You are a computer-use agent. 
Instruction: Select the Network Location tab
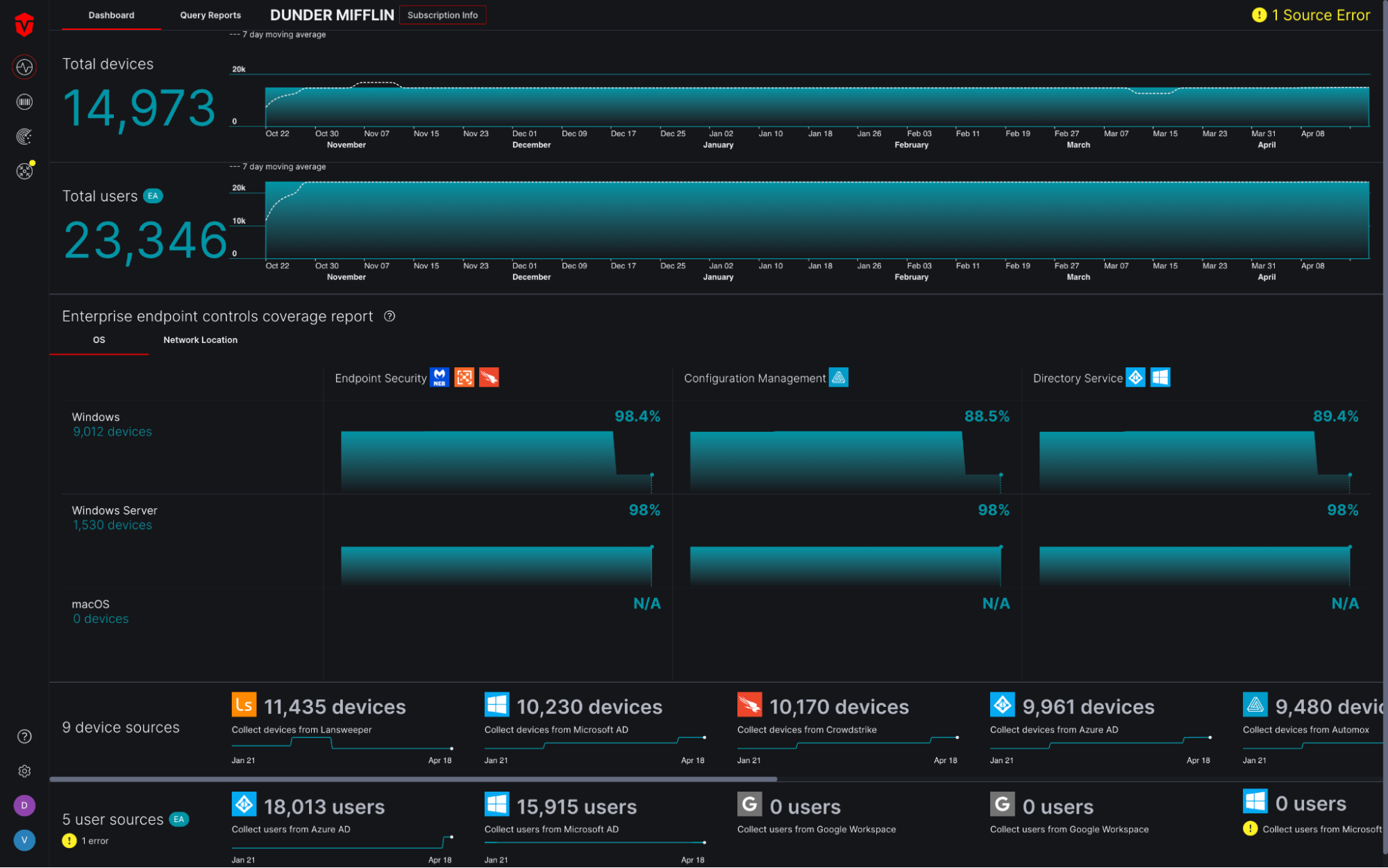click(x=200, y=340)
